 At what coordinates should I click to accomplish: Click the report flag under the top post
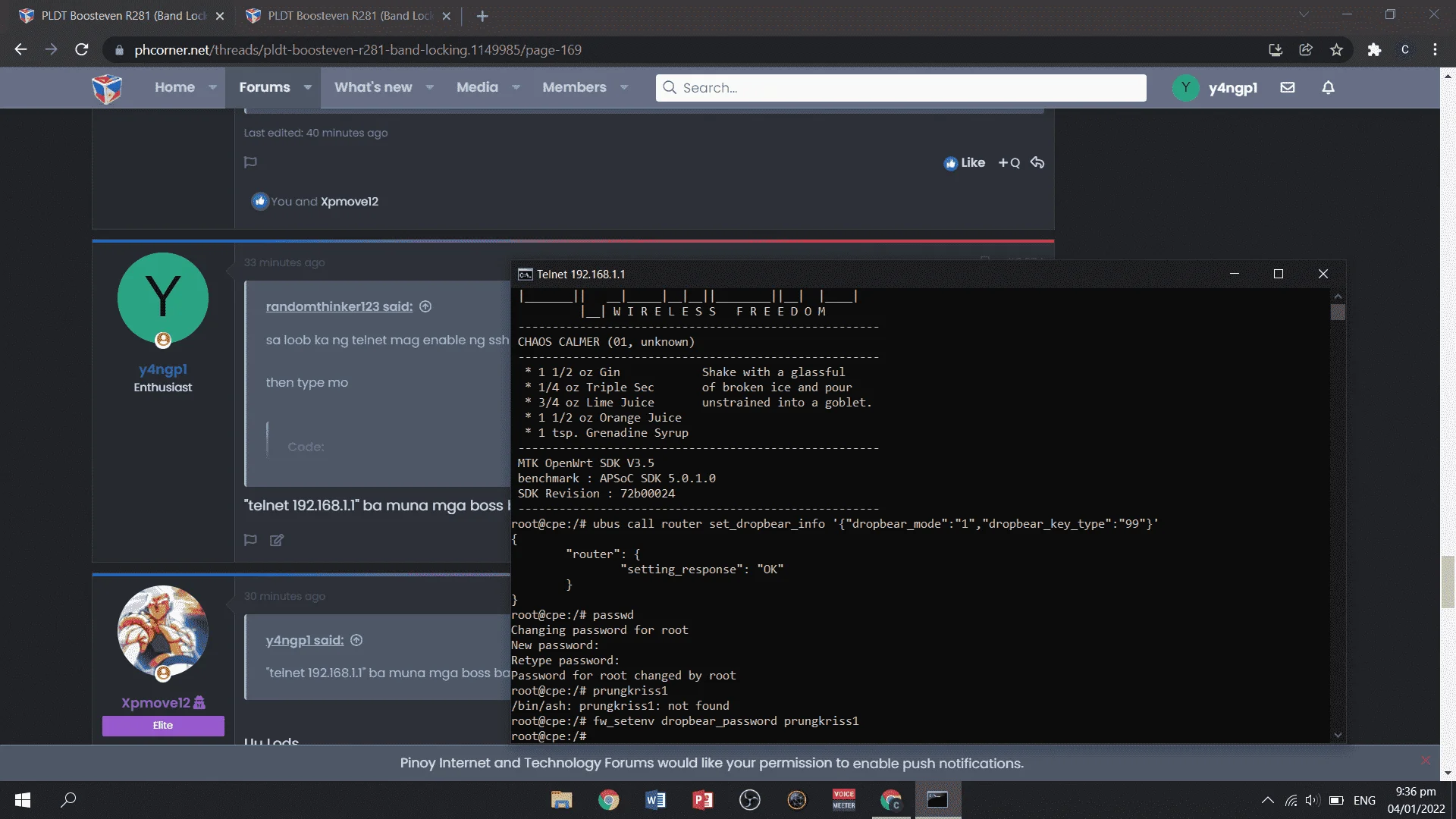[250, 162]
